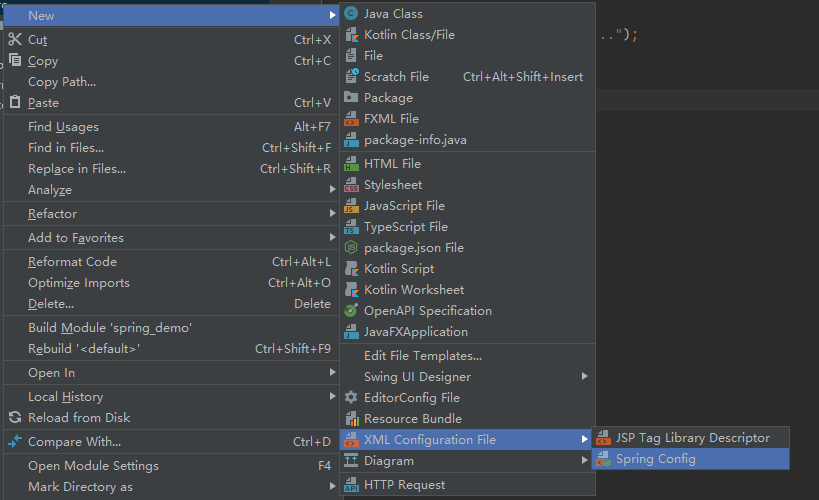The height and width of the screenshot is (500, 819).
Task: Expand the Analyze submenu arrow
Action: [333, 190]
